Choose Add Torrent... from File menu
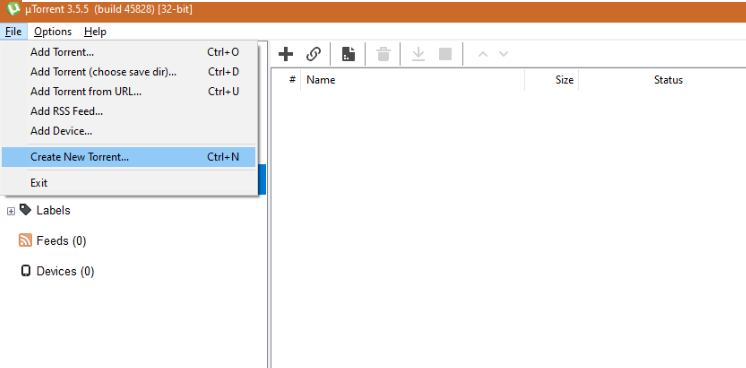Viewport: 746px width, 368px height. click(128, 52)
